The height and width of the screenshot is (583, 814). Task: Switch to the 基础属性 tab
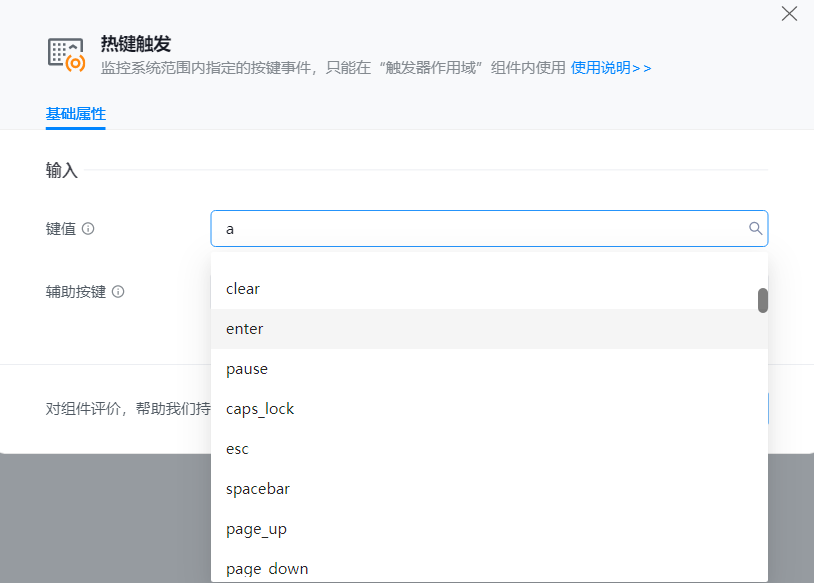click(x=75, y=114)
